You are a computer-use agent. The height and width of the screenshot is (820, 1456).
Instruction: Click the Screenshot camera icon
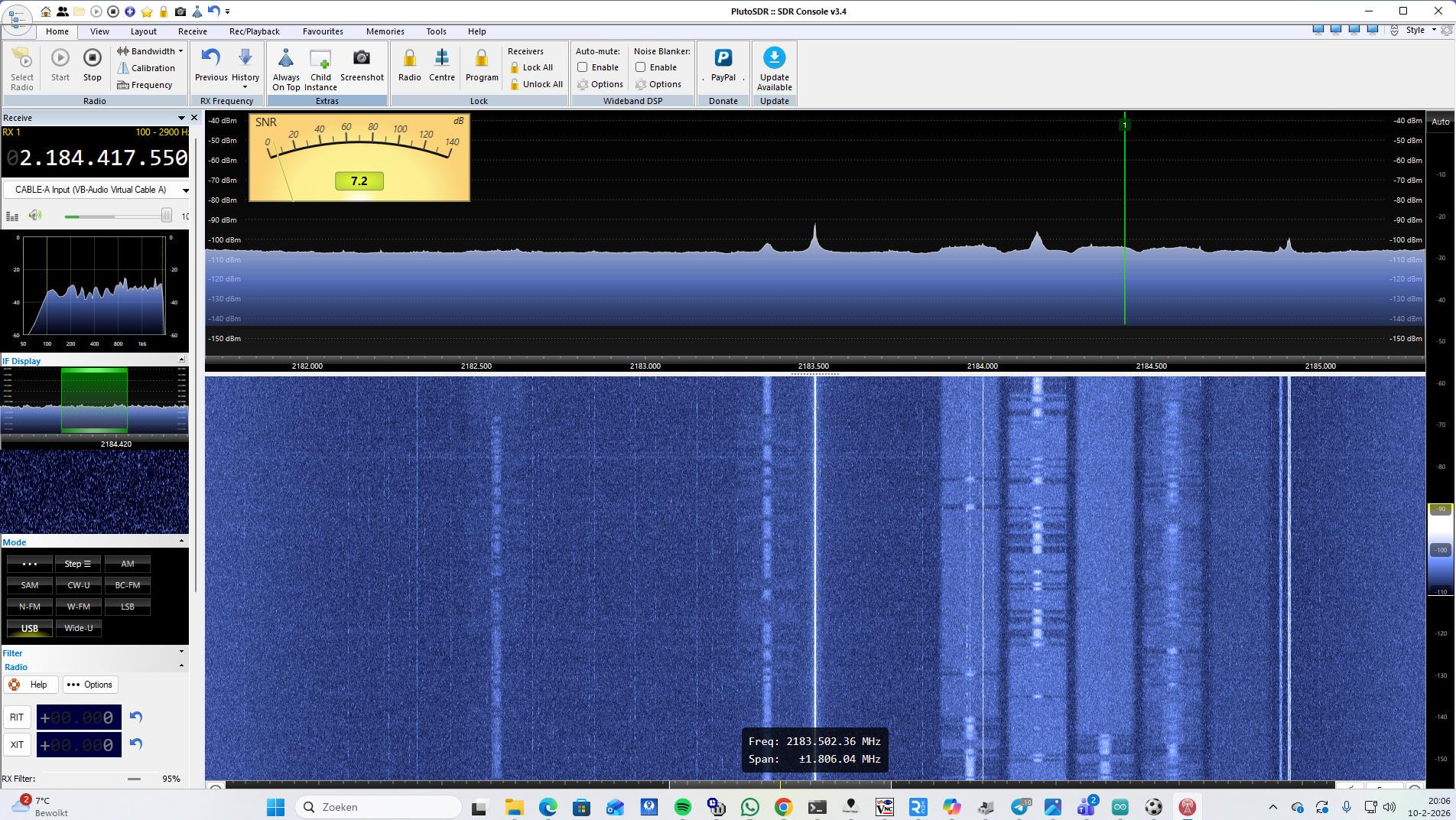coord(361,58)
